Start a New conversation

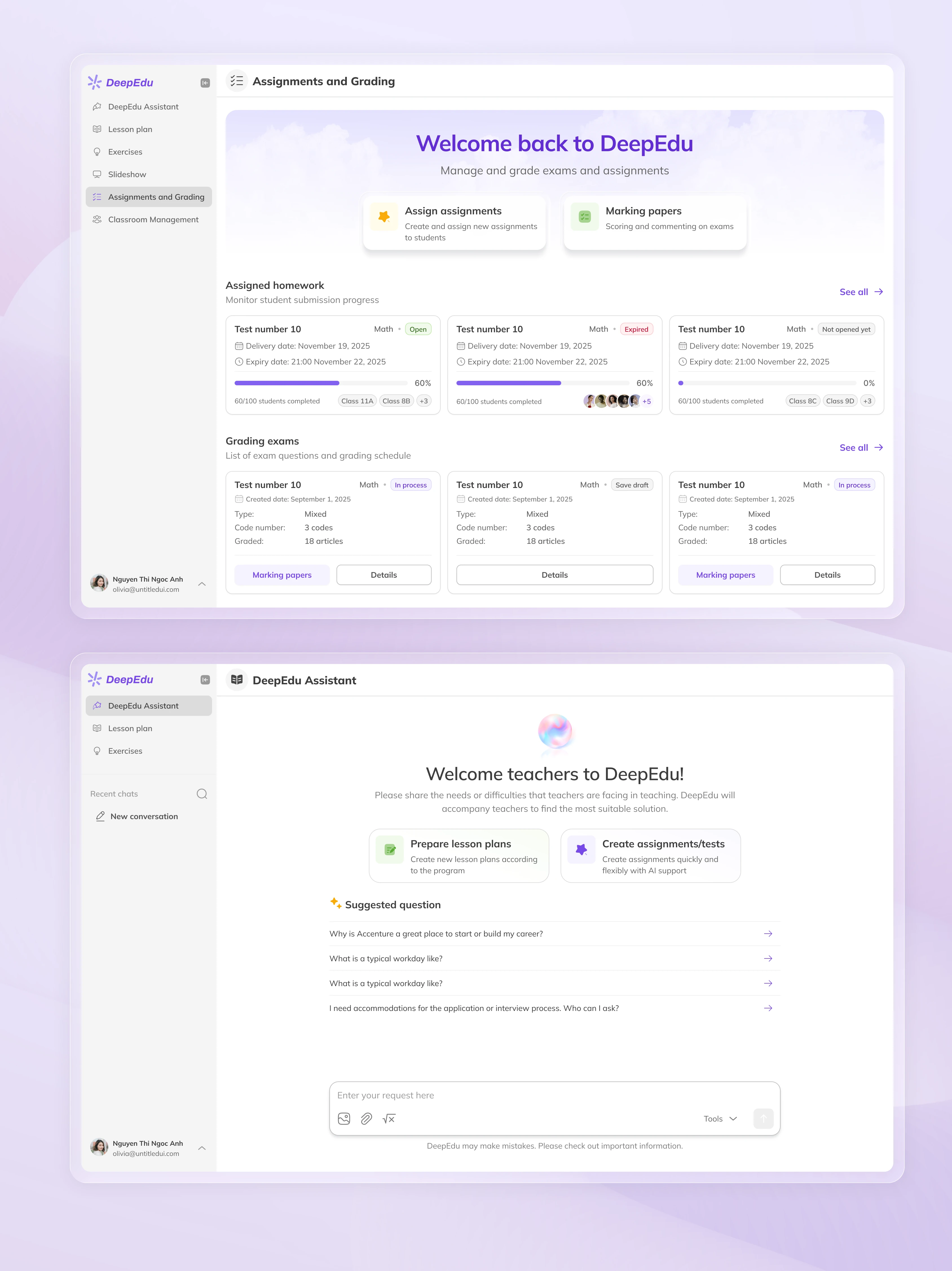click(x=137, y=817)
